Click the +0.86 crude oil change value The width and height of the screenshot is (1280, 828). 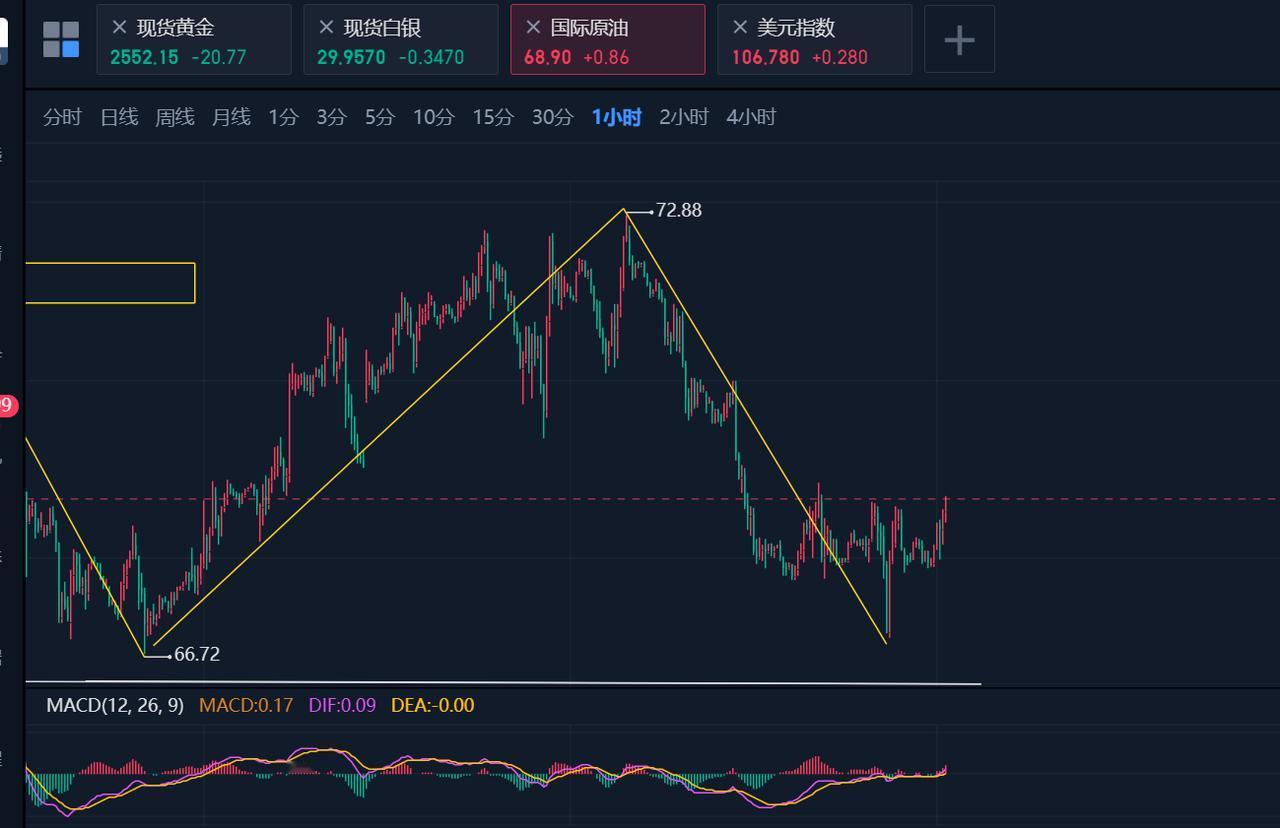(x=606, y=57)
